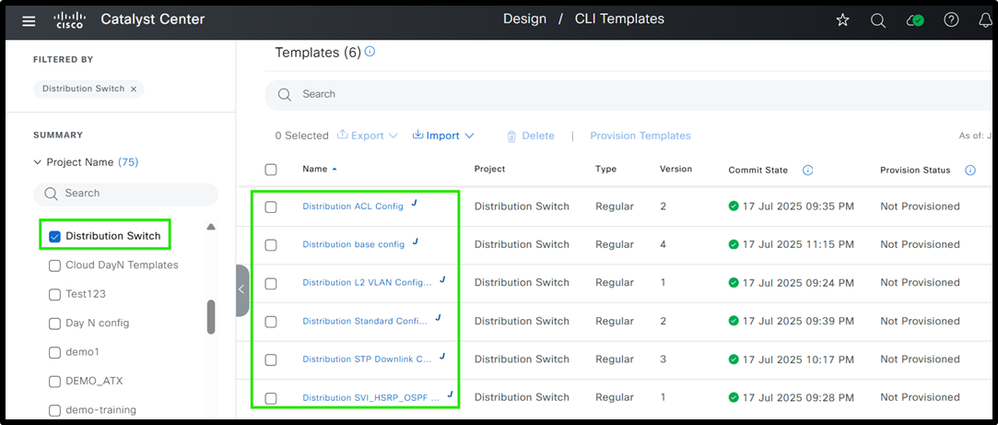Collapse the left filter panel handle
Screen dimensions: 998x425
[242, 289]
